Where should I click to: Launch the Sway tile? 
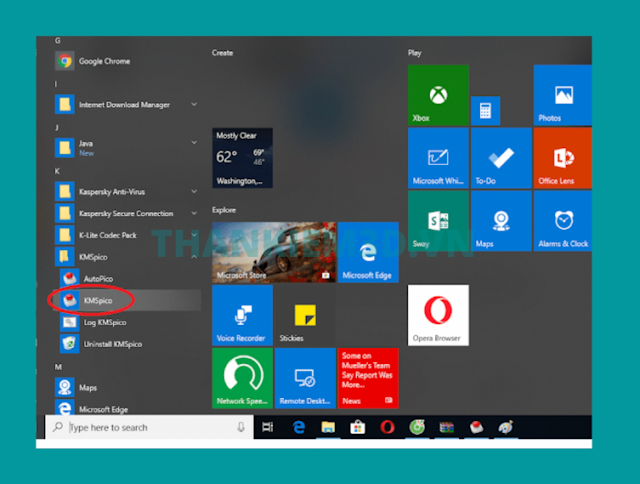pos(438,221)
